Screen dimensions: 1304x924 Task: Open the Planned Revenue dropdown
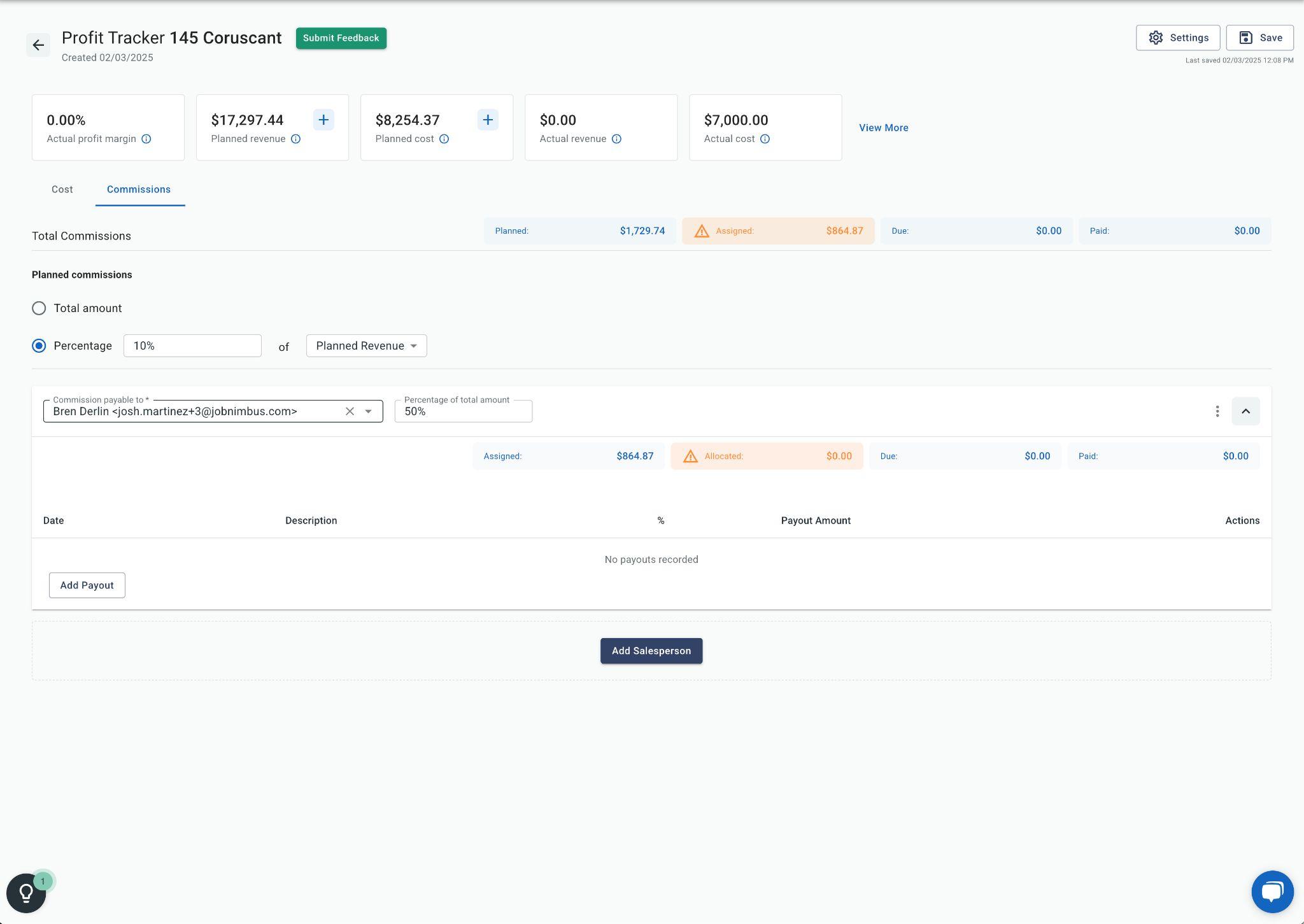click(x=366, y=346)
